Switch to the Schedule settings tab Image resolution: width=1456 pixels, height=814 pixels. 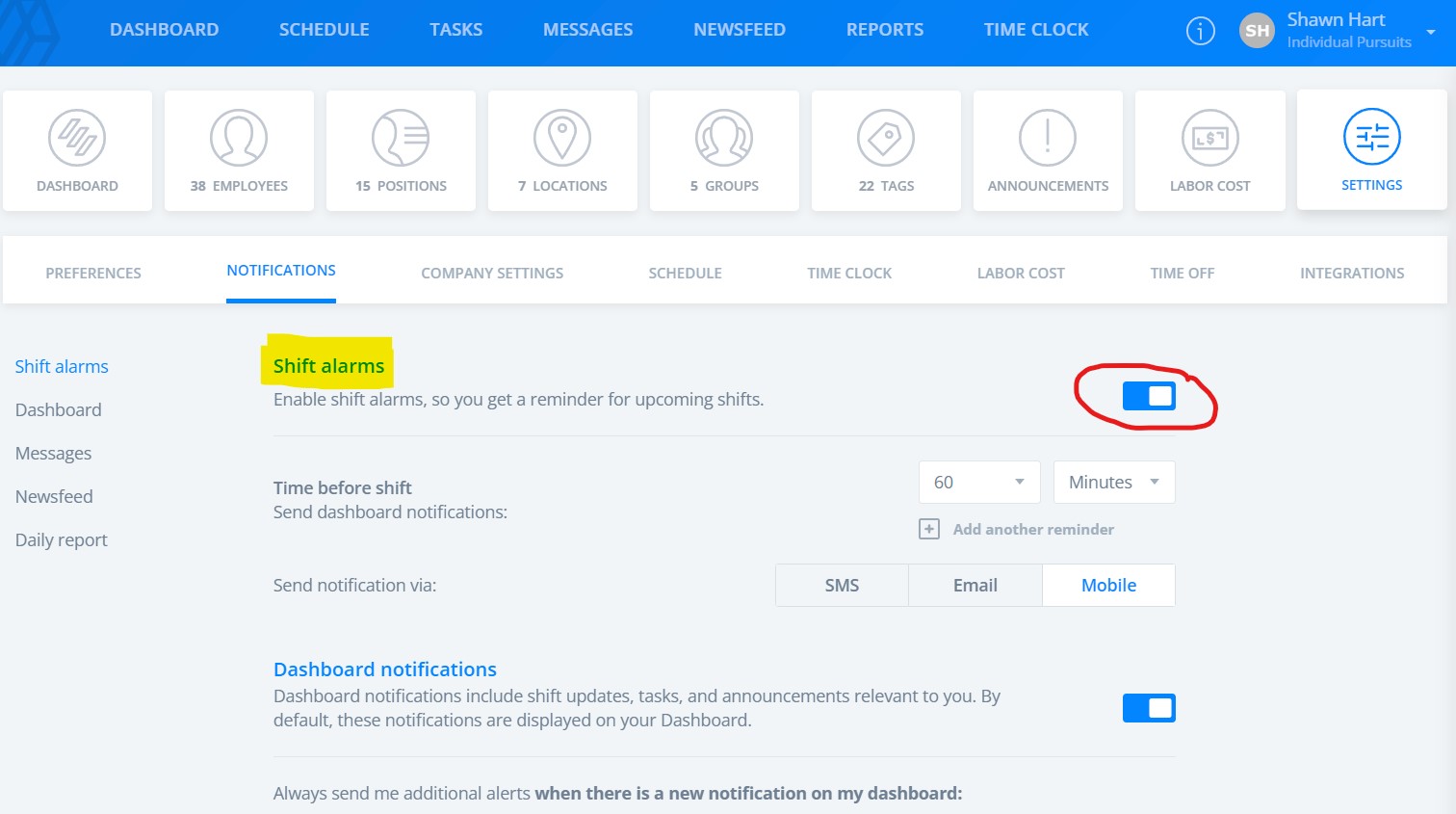point(685,273)
